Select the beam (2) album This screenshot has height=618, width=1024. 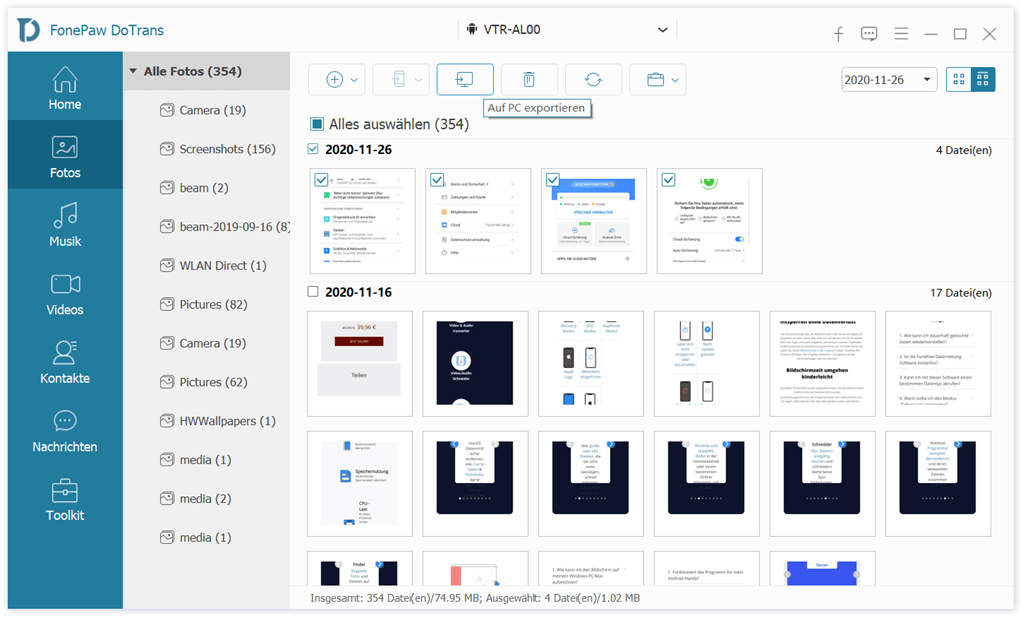[194, 188]
